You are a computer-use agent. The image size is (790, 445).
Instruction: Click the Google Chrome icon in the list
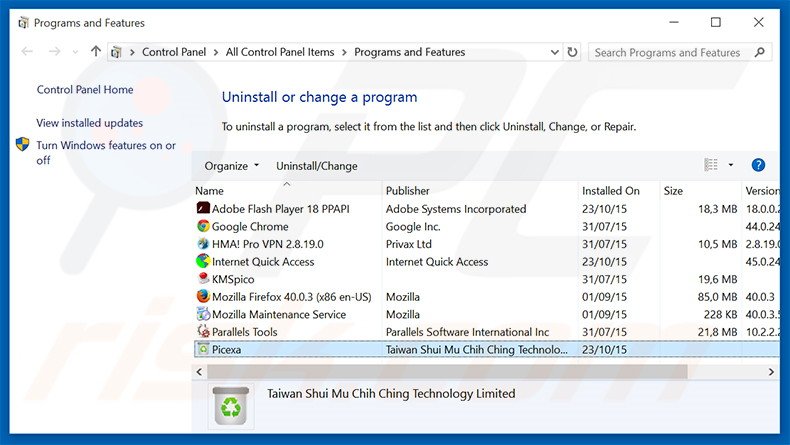click(203, 226)
